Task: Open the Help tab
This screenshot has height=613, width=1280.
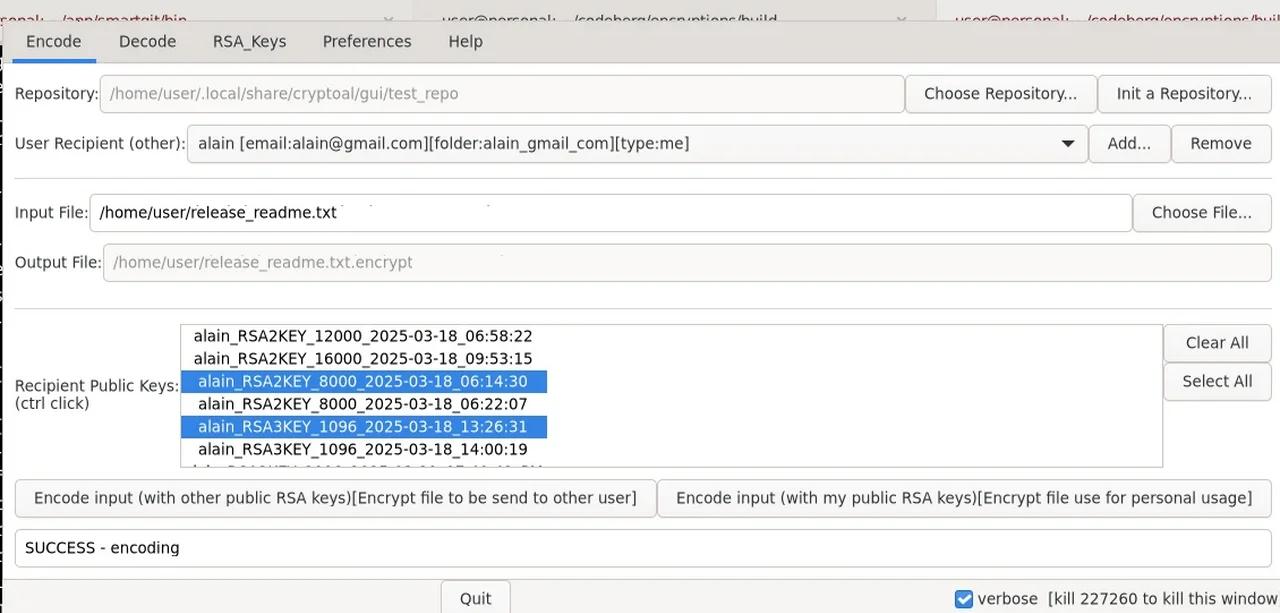Action: [465, 41]
